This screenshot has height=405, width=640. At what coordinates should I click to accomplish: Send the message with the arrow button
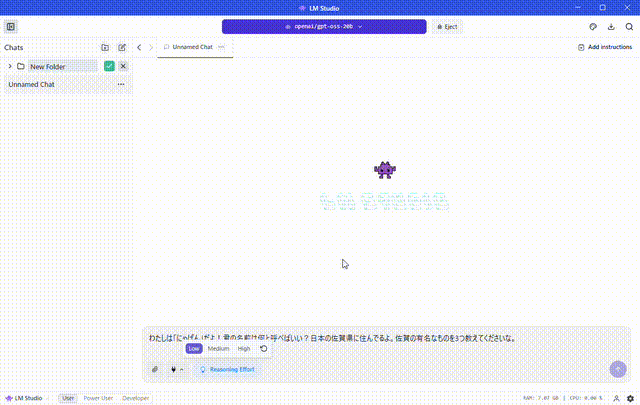pyautogui.click(x=618, y=369)
